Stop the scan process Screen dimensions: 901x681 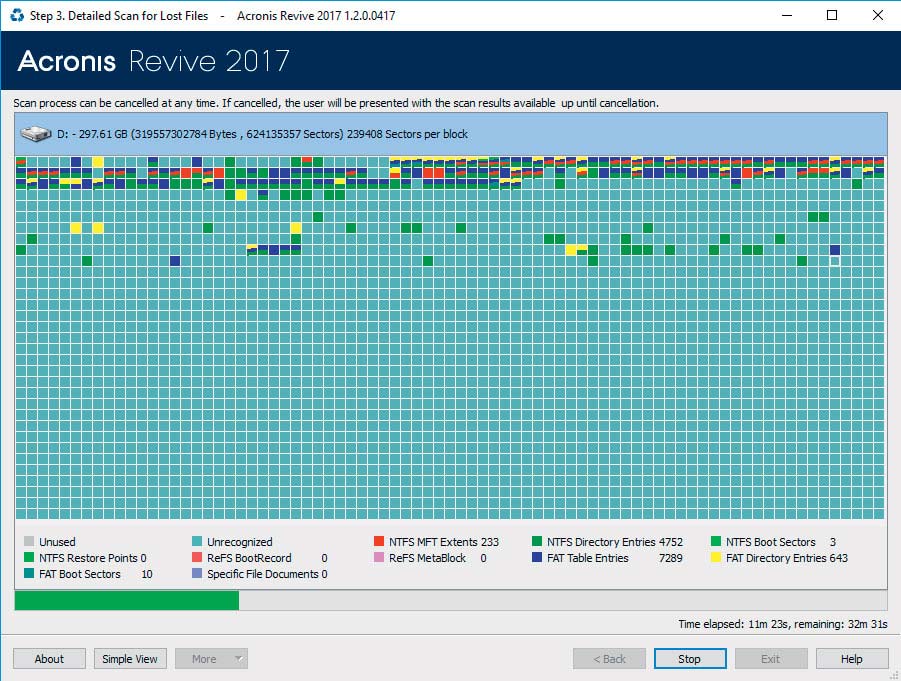pos(690,659)
